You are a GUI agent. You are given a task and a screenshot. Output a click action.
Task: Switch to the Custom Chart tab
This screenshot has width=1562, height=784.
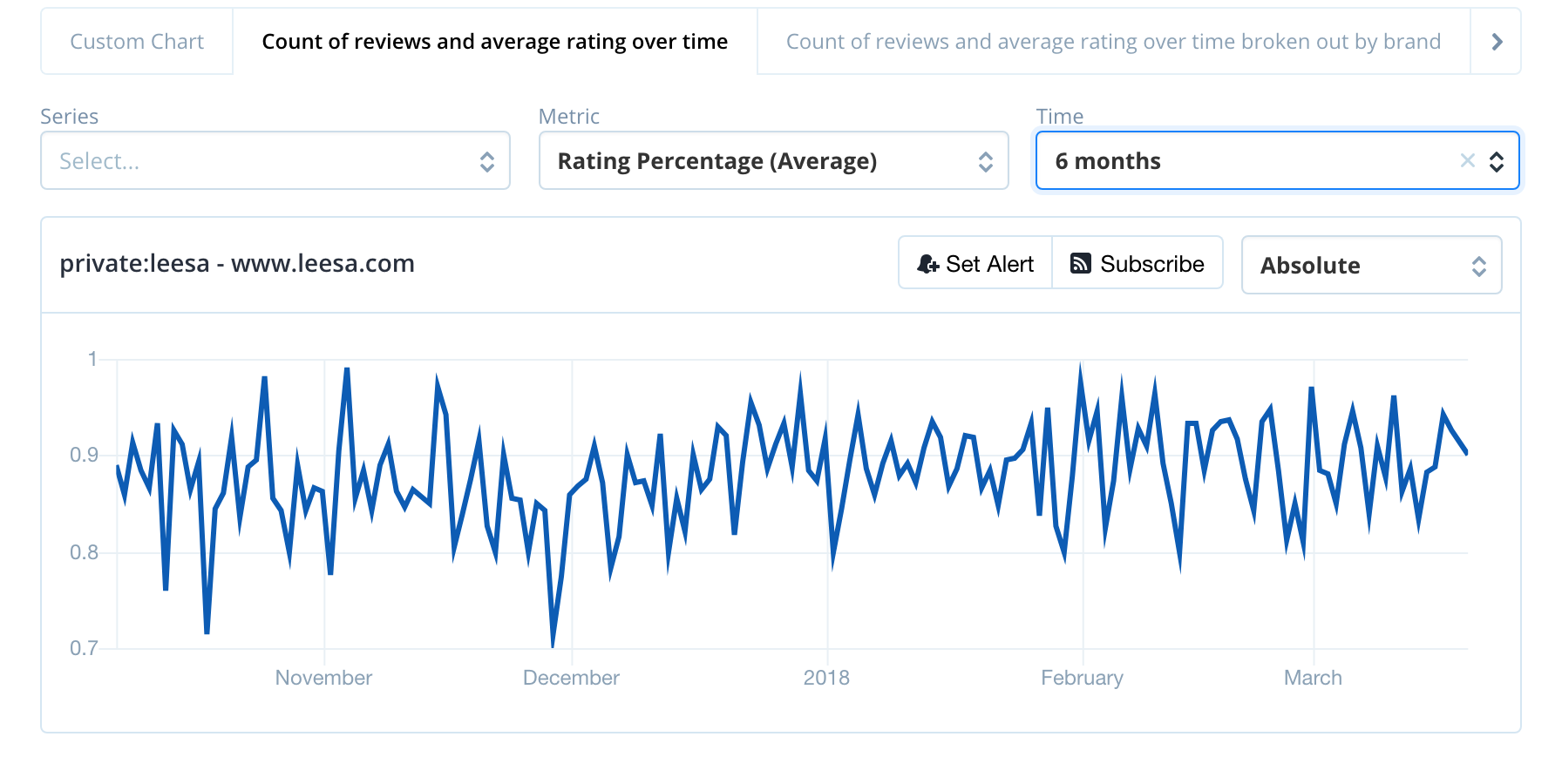[x=136, y=41]
